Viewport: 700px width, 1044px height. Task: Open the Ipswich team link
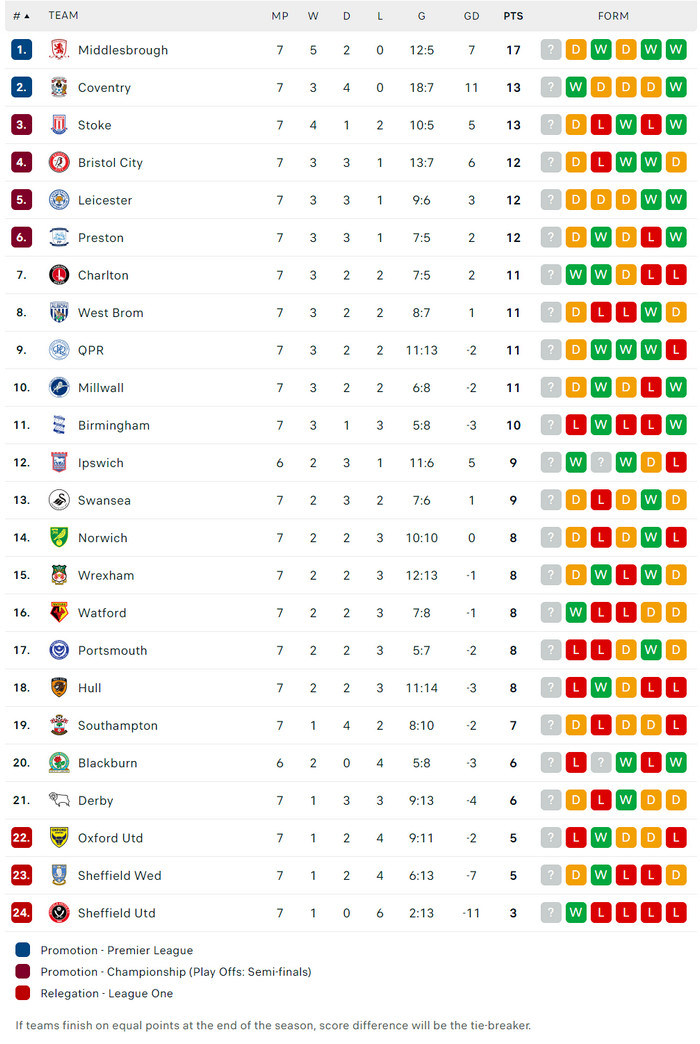point(101,463)
